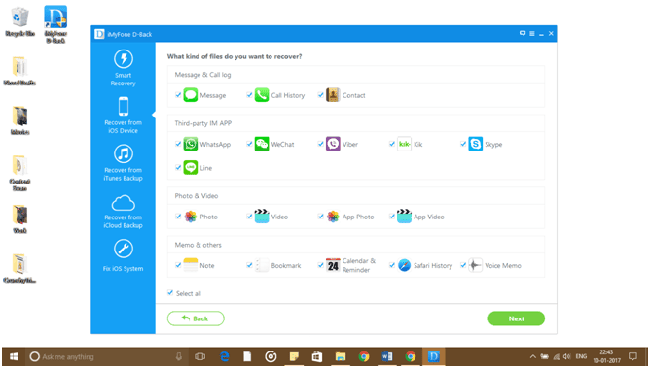Viewport: 650px width, 368px height.
Task: Click the Kik icon
Action: (404, 144)
